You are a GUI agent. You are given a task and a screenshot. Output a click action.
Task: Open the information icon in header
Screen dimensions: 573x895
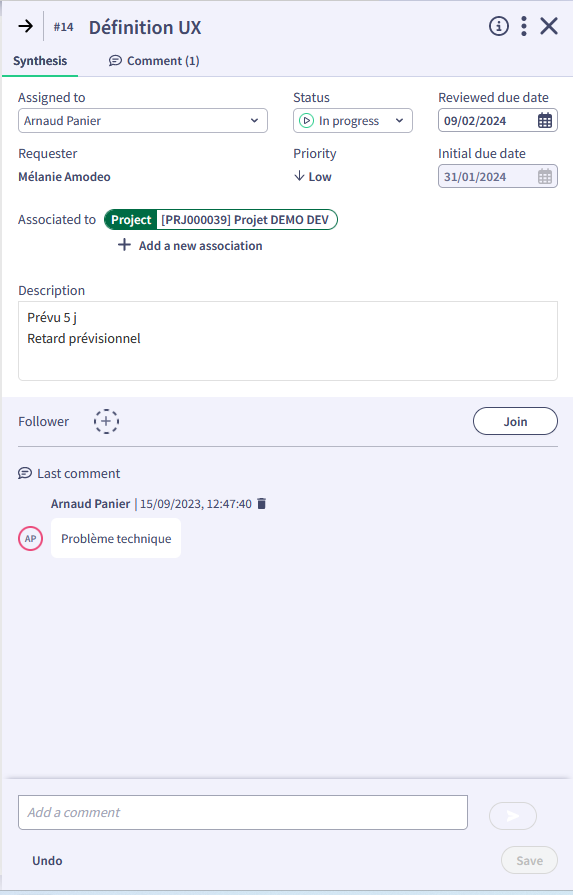click(499, 26)
